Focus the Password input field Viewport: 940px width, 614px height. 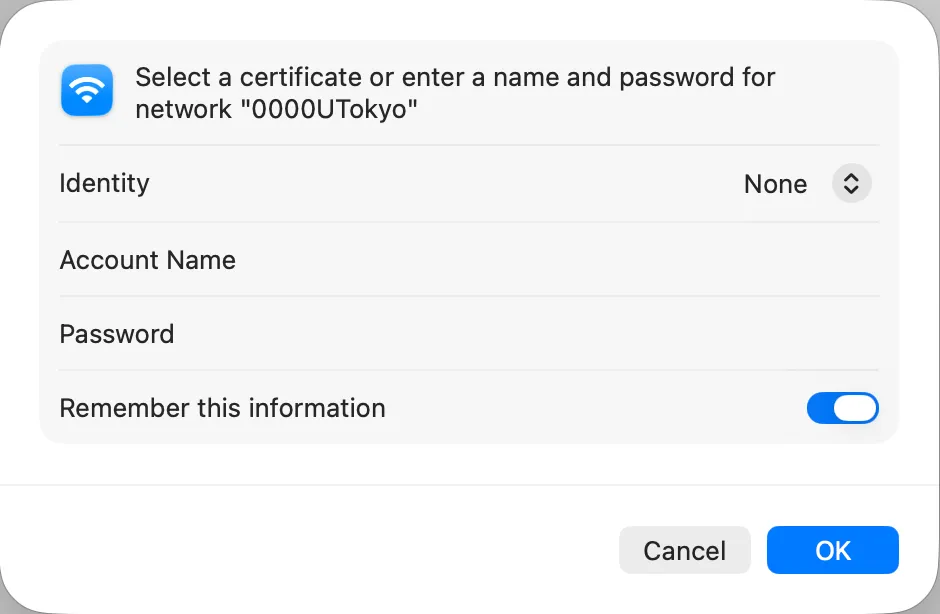click(528, 334)
